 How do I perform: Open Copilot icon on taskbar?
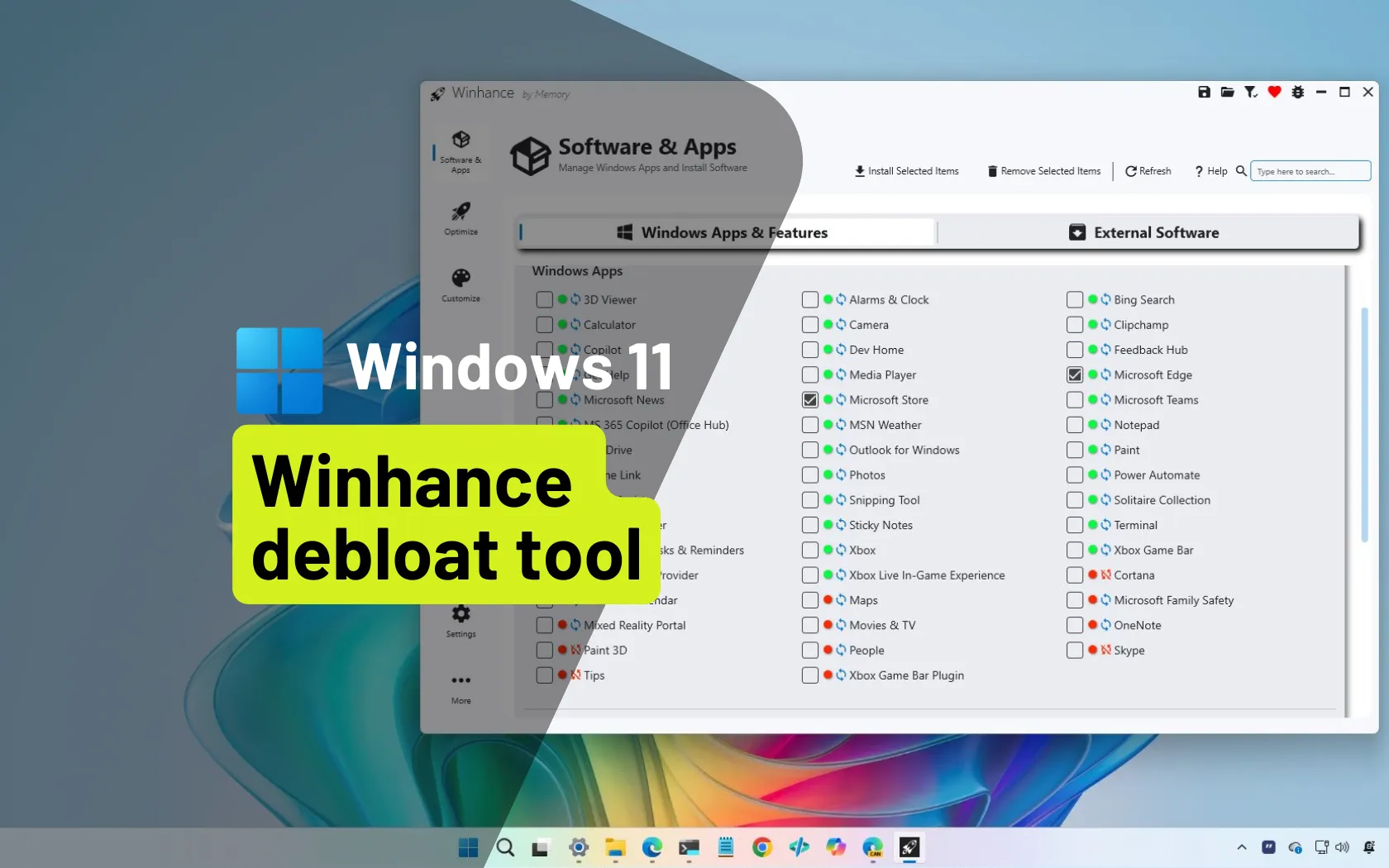pyautogui.click(x=835, y=847)
